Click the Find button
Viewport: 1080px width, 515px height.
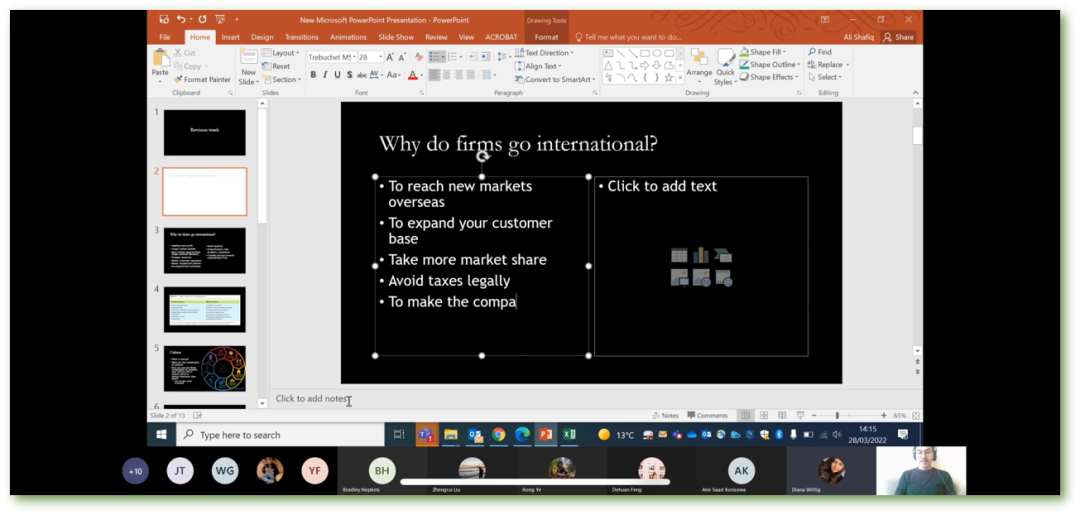coord(820,52)
